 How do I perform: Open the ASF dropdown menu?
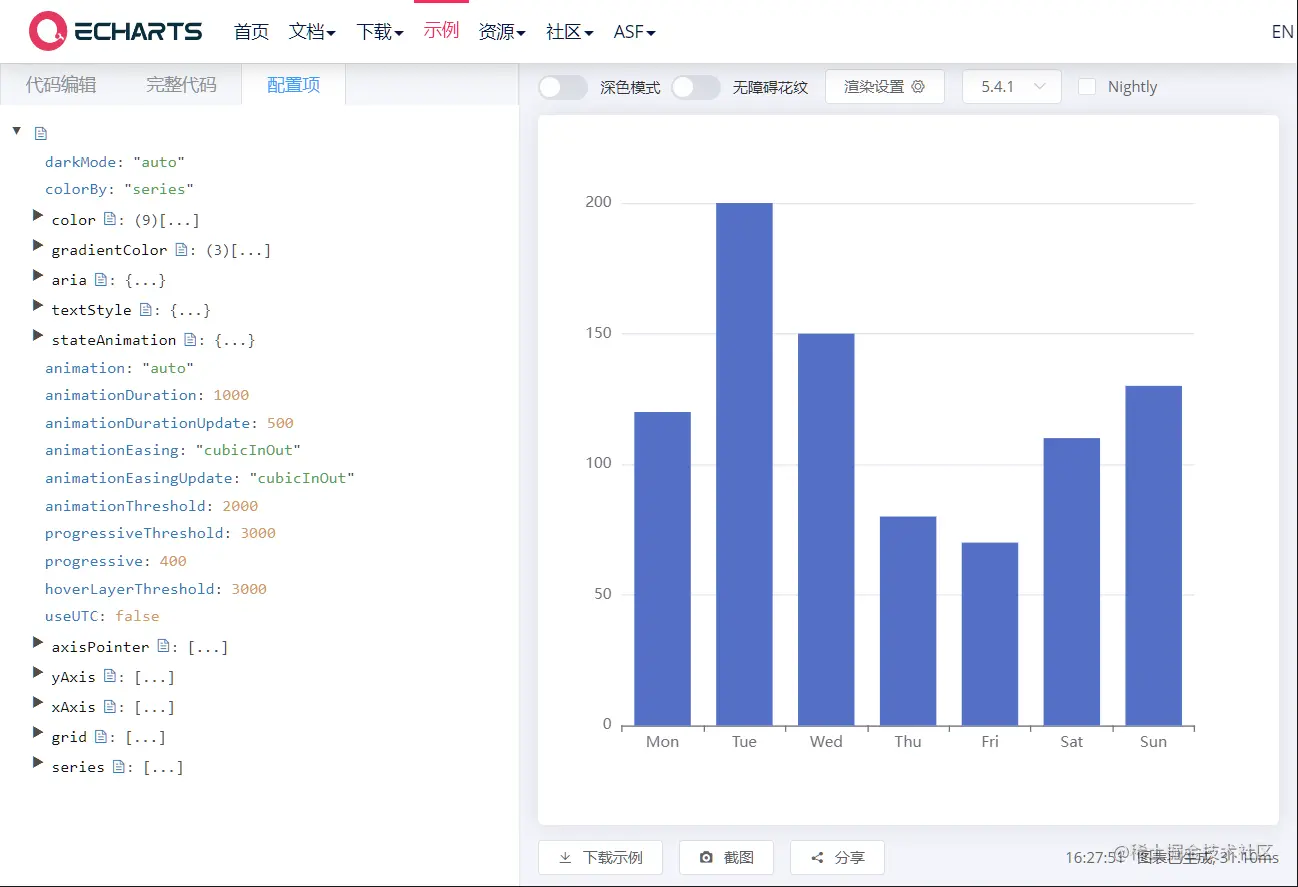pos(635,32)
